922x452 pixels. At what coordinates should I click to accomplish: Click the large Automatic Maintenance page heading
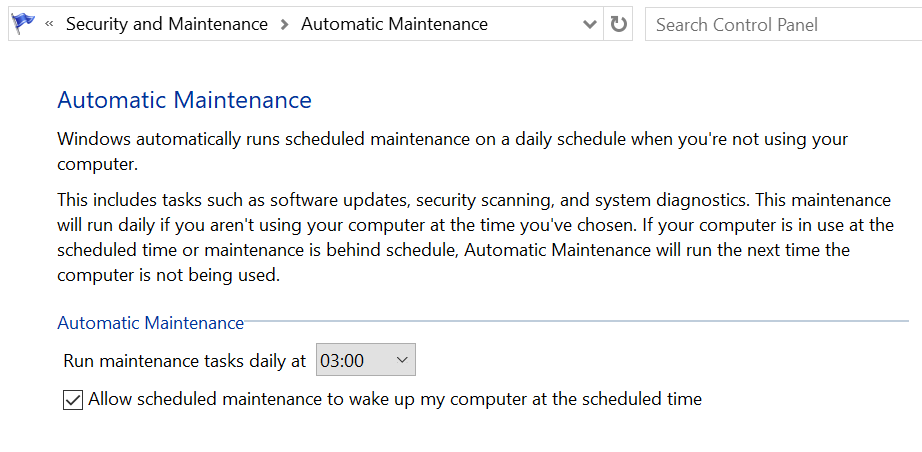184,100
